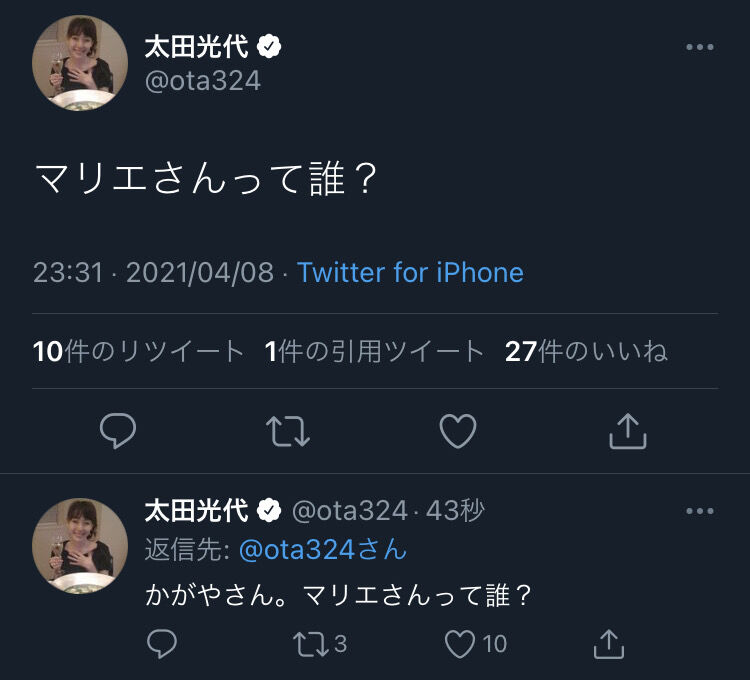Open main tweet's three-dot menu
The image size is (750, 680).
(699, 47)
